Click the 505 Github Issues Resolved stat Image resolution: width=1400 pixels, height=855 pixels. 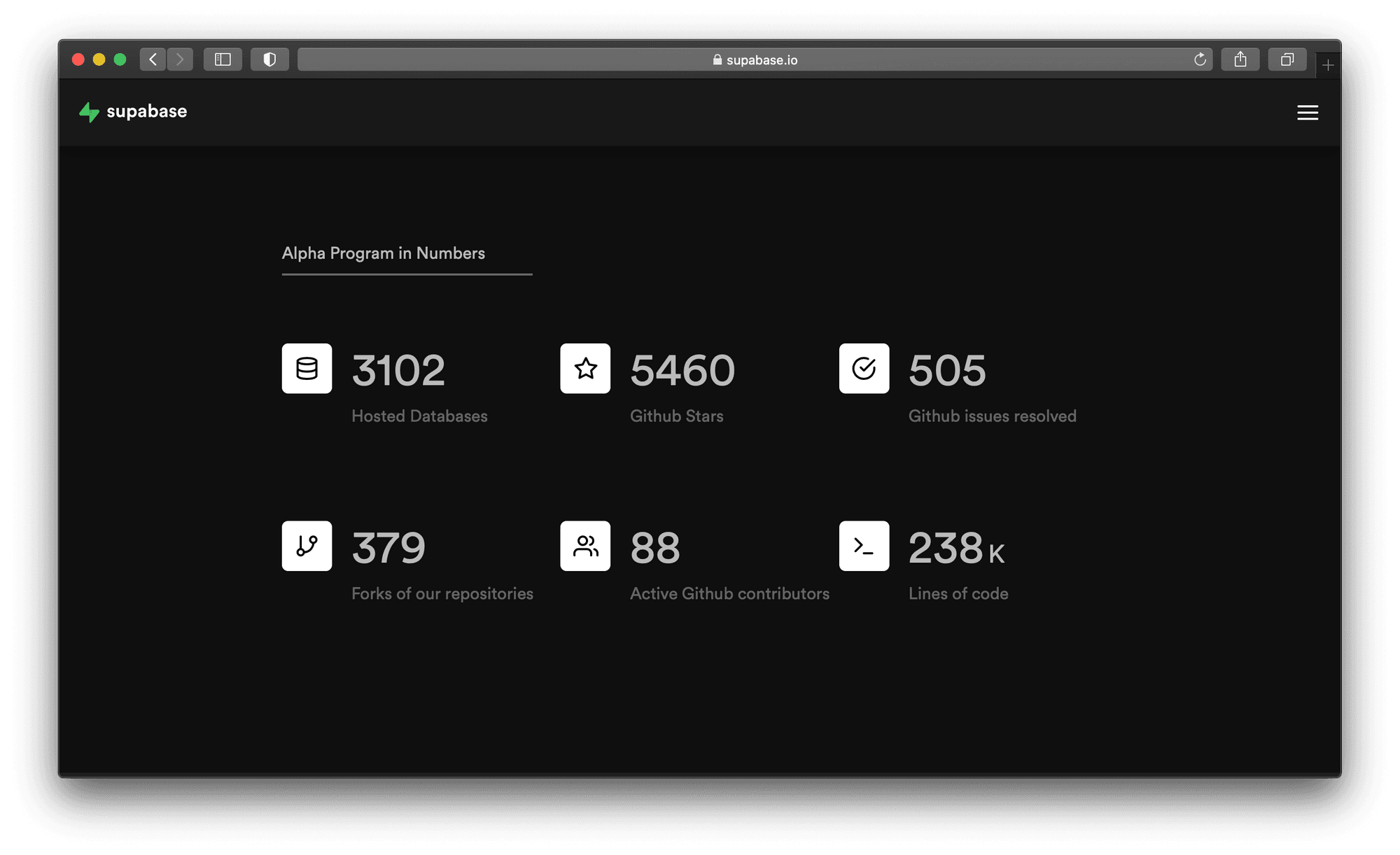960,385
